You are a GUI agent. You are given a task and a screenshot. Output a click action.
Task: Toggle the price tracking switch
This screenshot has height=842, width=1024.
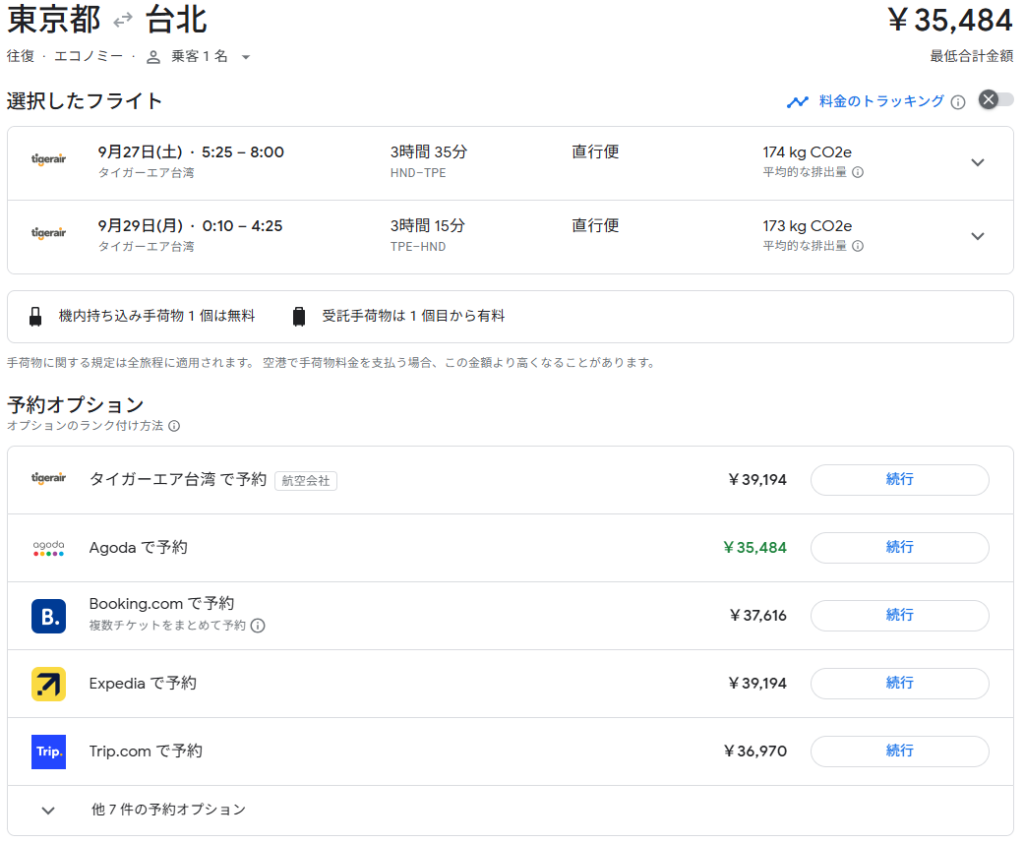(x=995, y=100)
